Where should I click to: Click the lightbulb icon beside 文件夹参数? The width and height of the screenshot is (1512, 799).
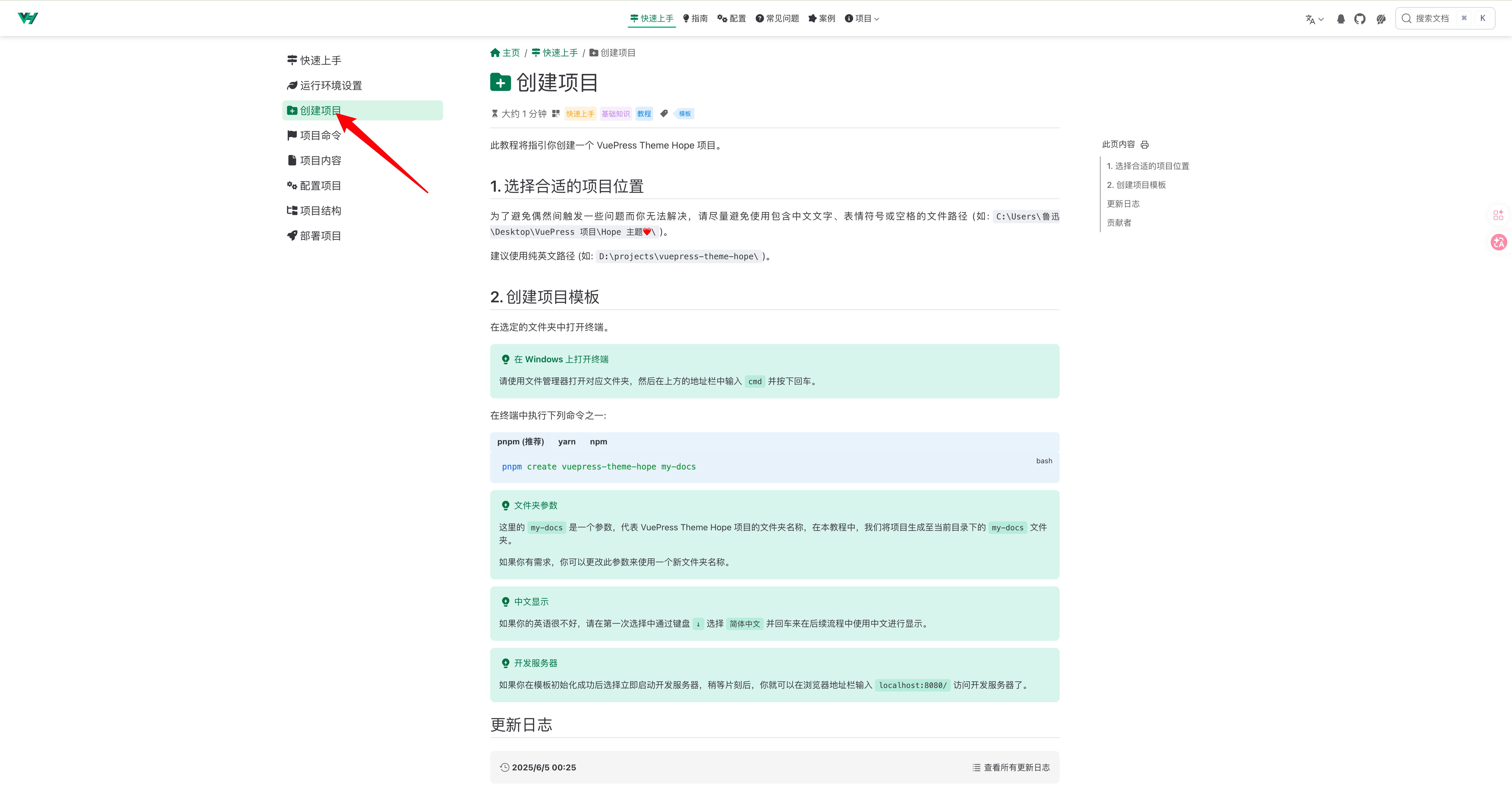coord(505,506)
